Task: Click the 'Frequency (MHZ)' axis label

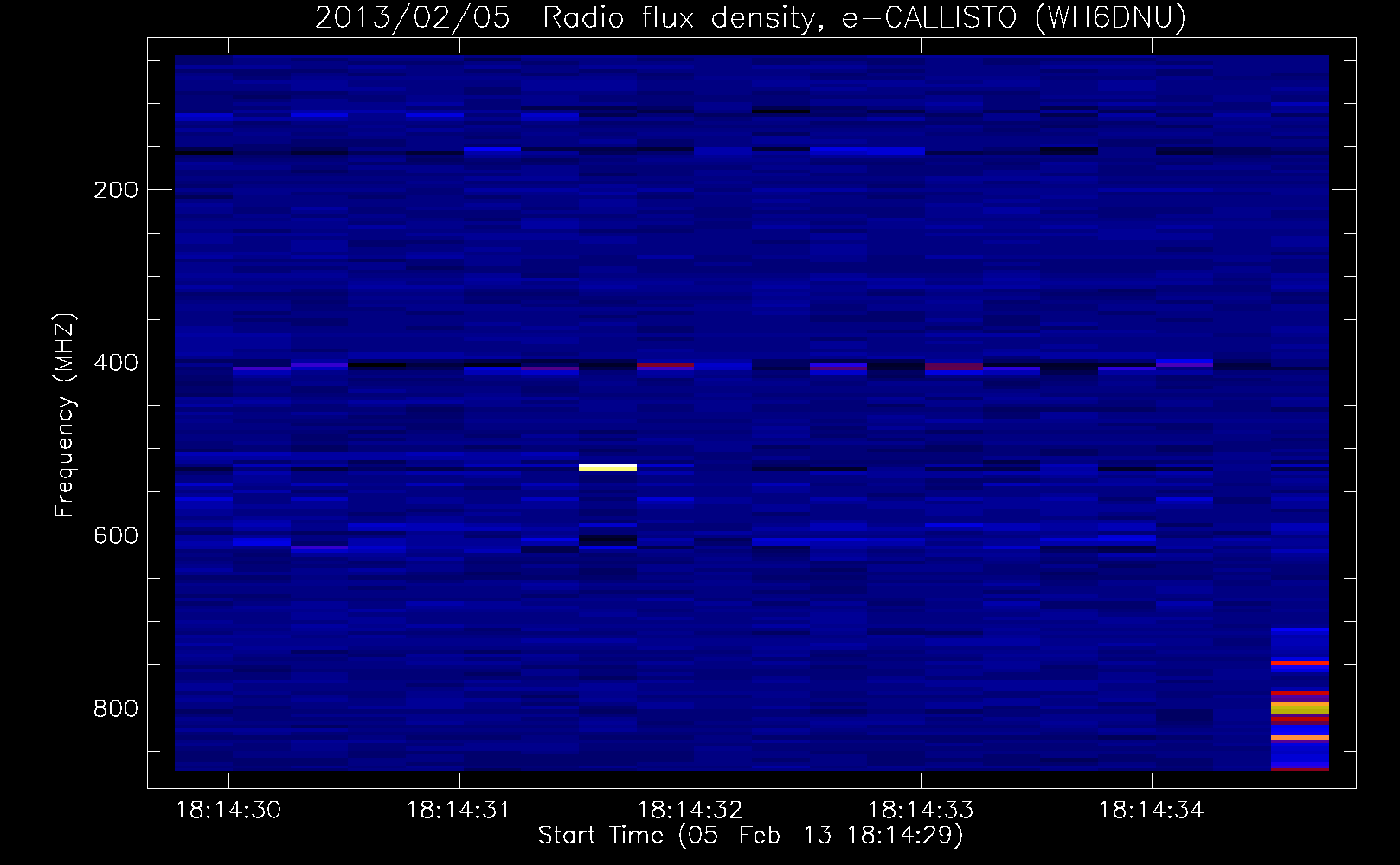Action: coord(65,415)
